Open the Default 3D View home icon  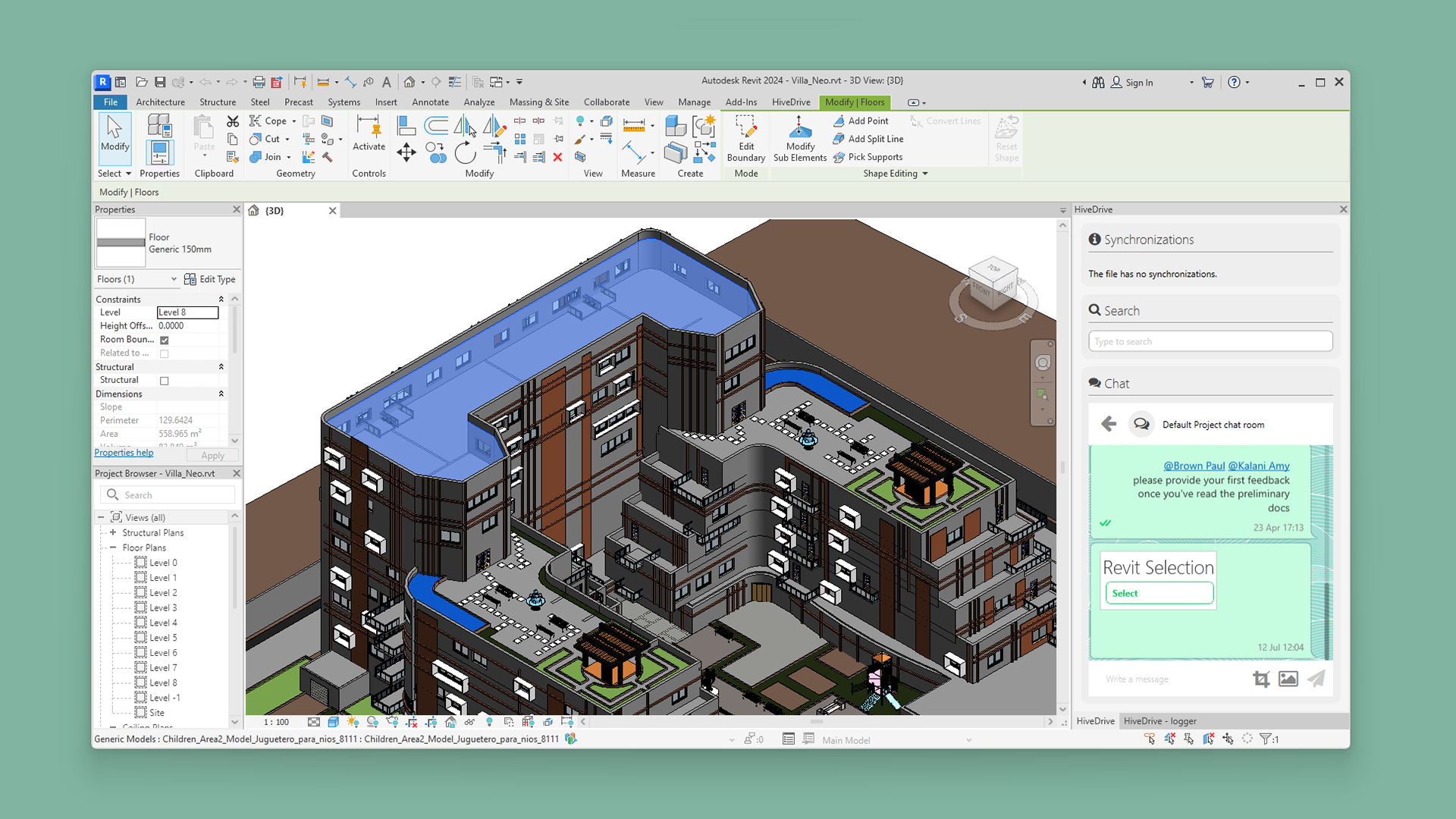tap(411, 82)
